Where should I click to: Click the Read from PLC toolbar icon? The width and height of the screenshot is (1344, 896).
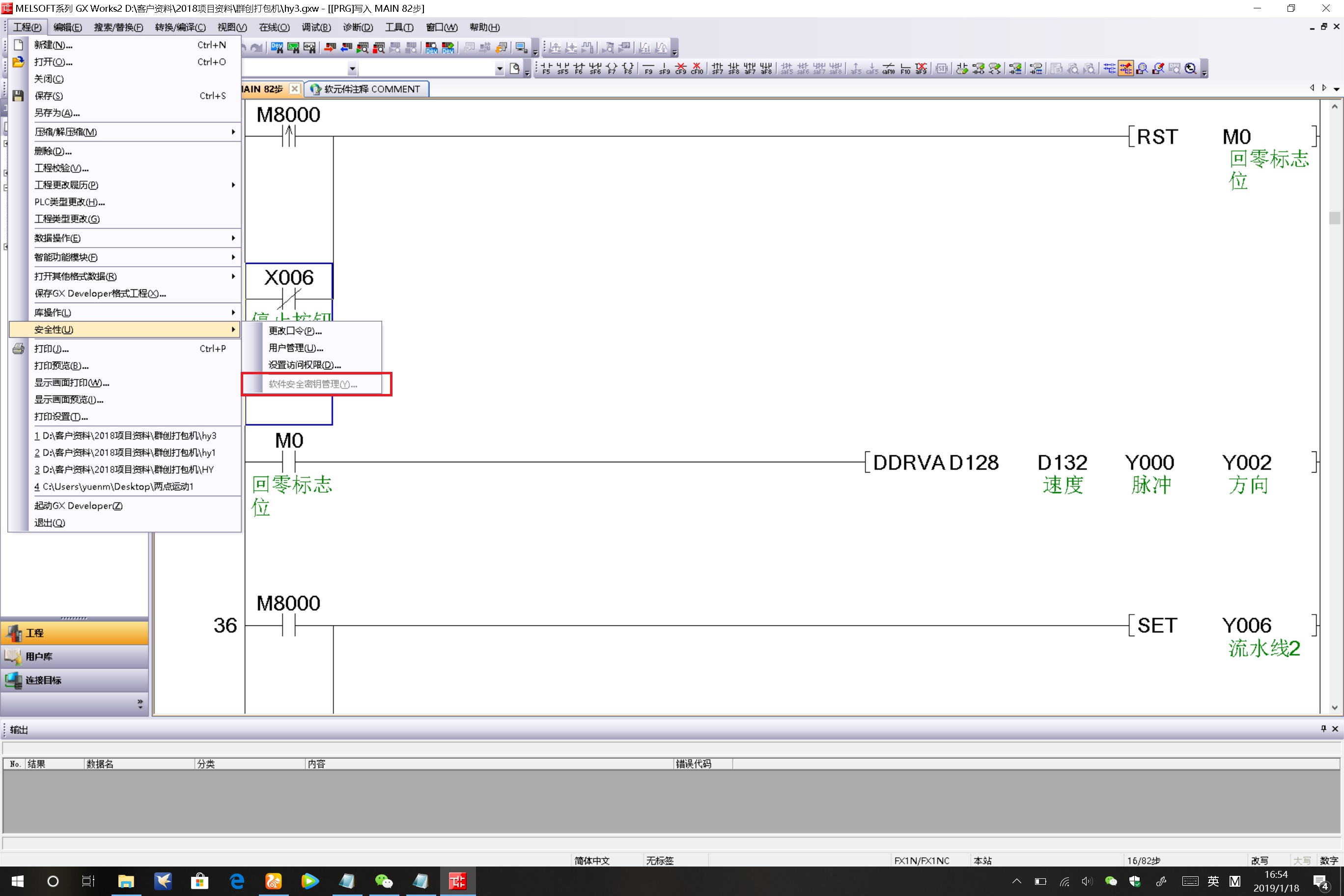(x=346, y=48)
